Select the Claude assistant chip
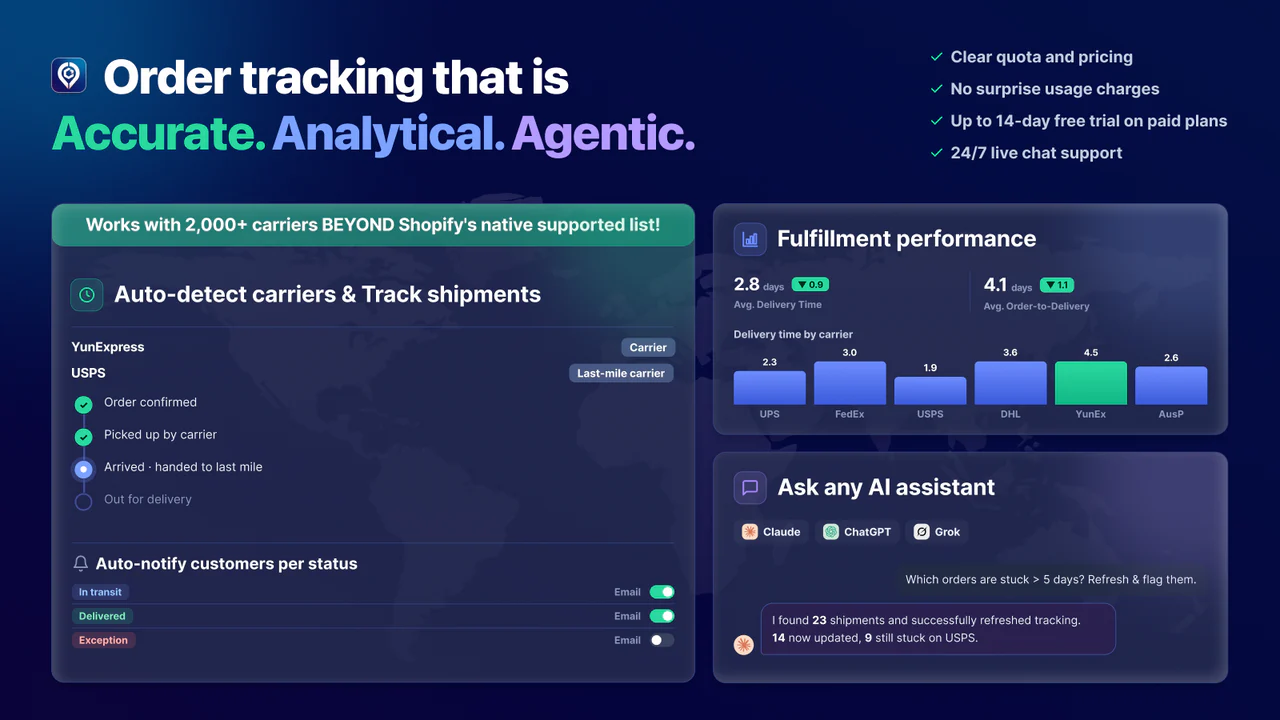Image resolution: width=1280 pixels, height=720 pixels. pyautogui.click(x=771, y=532)
